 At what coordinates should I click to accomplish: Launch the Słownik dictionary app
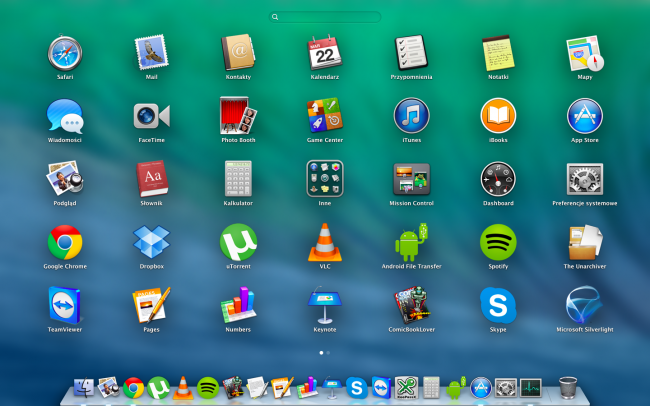click(x=152, y=178)
